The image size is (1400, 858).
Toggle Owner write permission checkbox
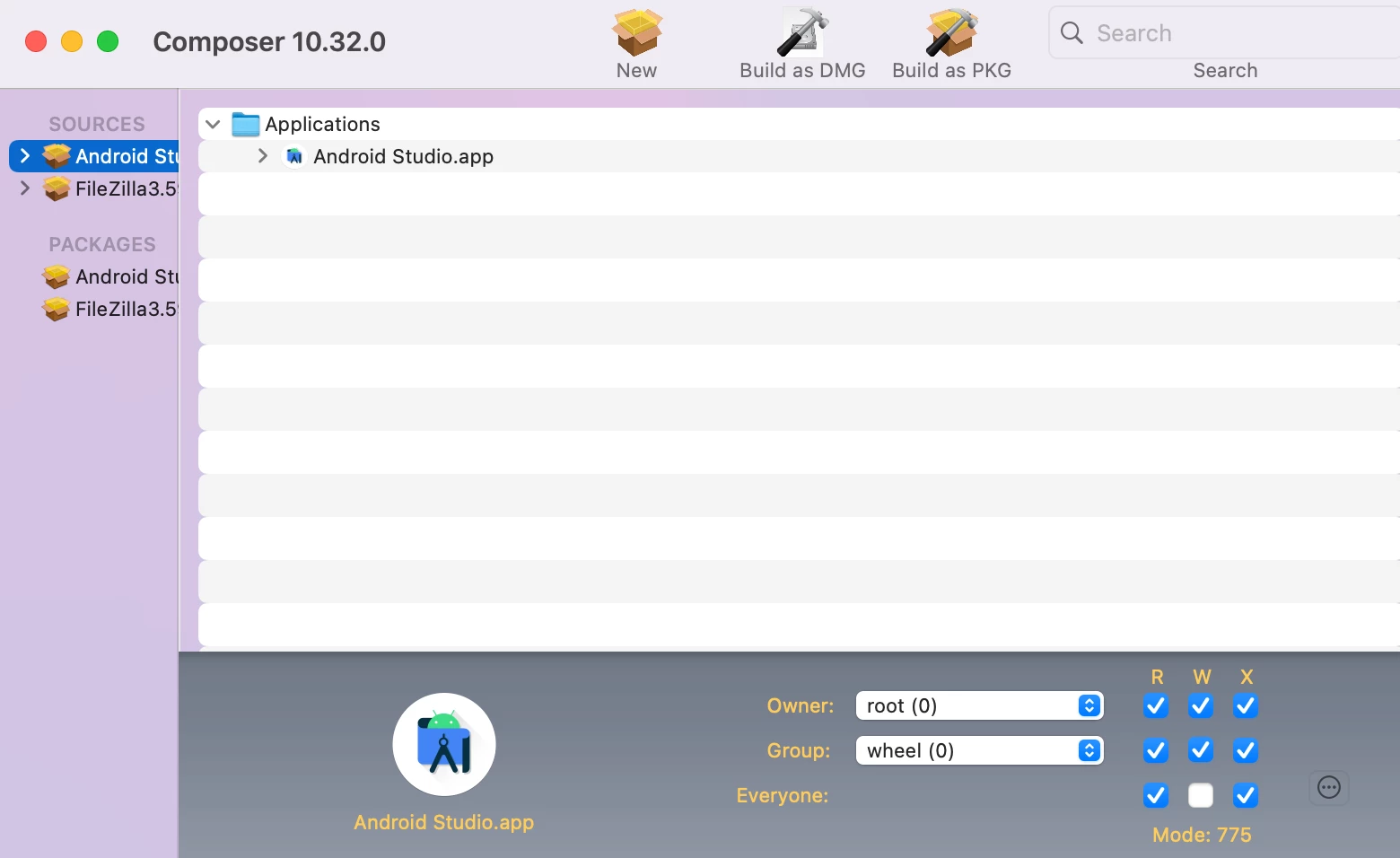click(1201, 706)
